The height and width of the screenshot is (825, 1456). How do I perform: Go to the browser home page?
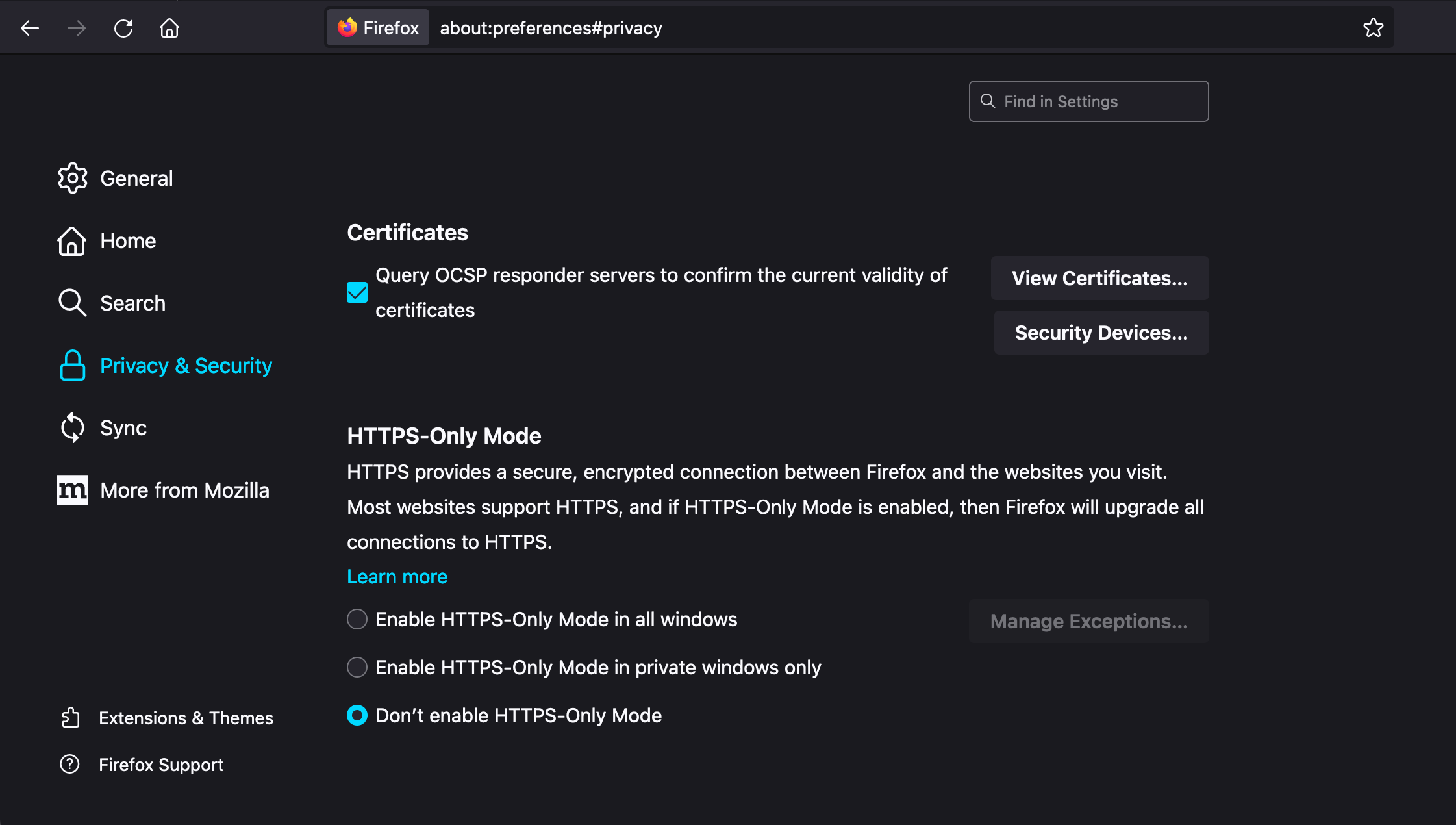click(169, 28)
